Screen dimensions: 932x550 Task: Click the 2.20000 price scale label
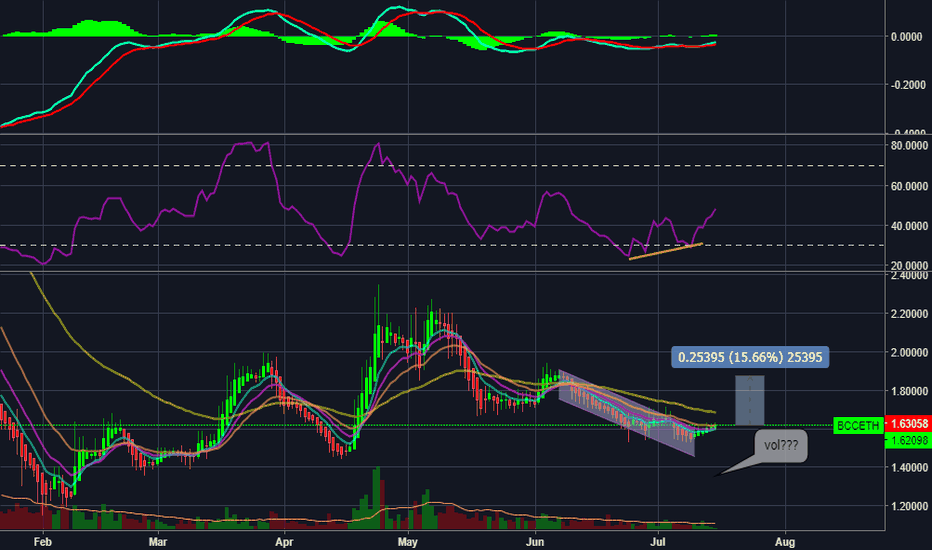(x=909, y=314)
